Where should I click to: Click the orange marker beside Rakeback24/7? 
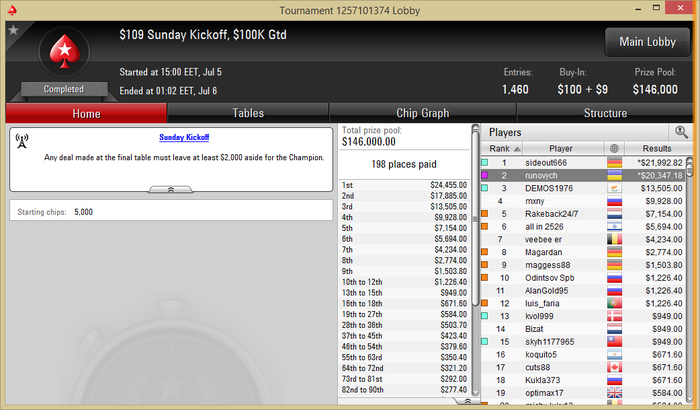(x=484, y=213)
